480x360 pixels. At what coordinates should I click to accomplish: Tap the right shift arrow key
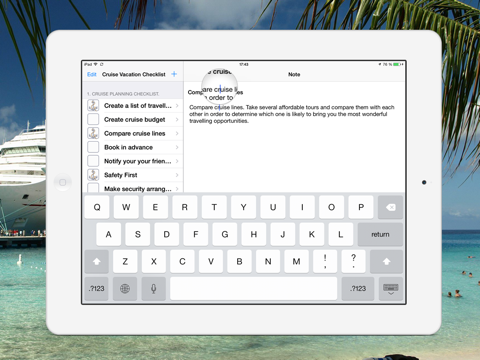click(386, 261)
